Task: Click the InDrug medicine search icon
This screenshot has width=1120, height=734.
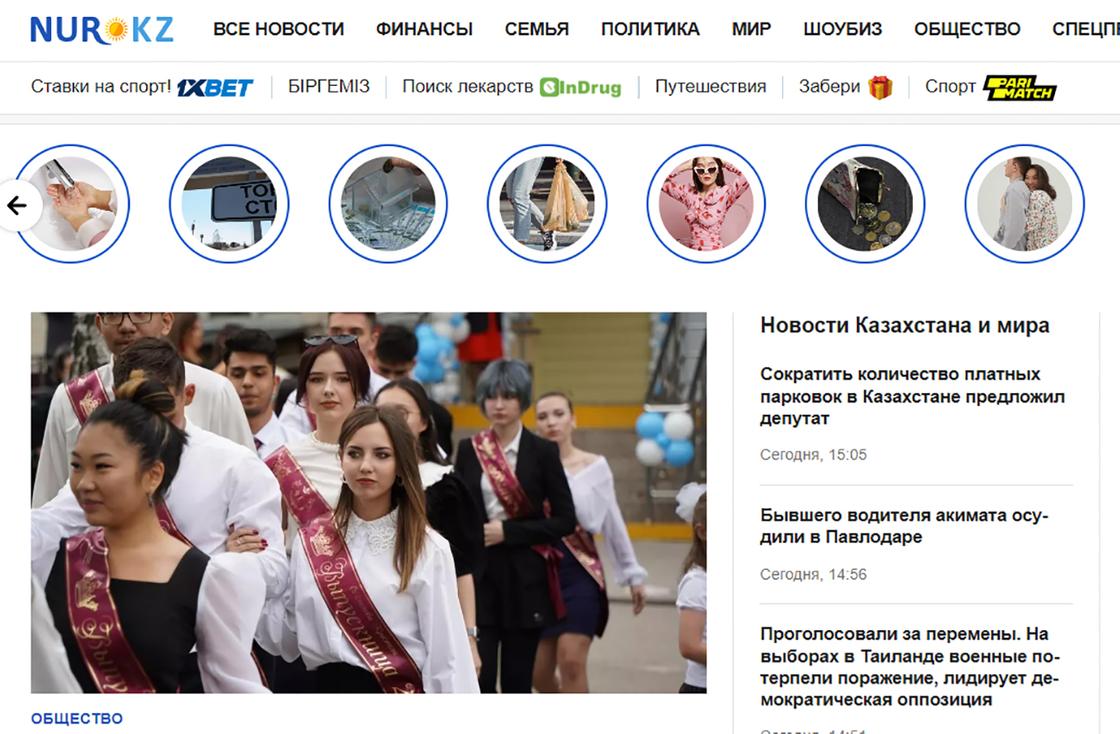Action: [x=550, y=86]
